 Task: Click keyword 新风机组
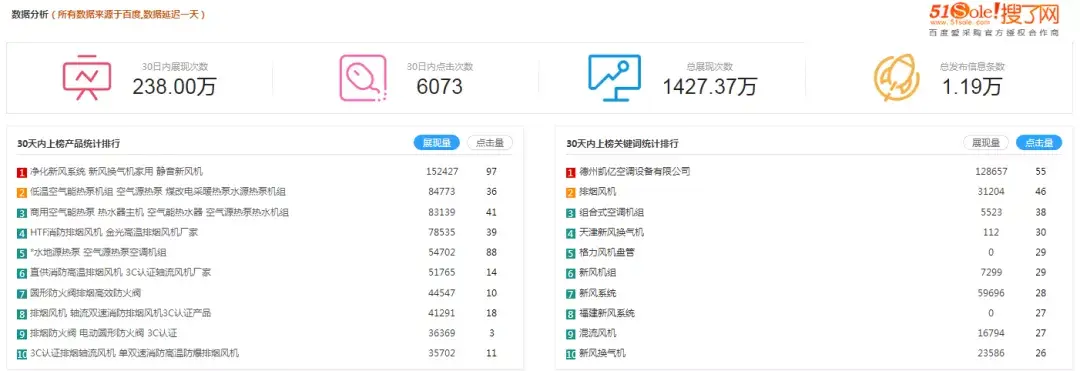598,273
